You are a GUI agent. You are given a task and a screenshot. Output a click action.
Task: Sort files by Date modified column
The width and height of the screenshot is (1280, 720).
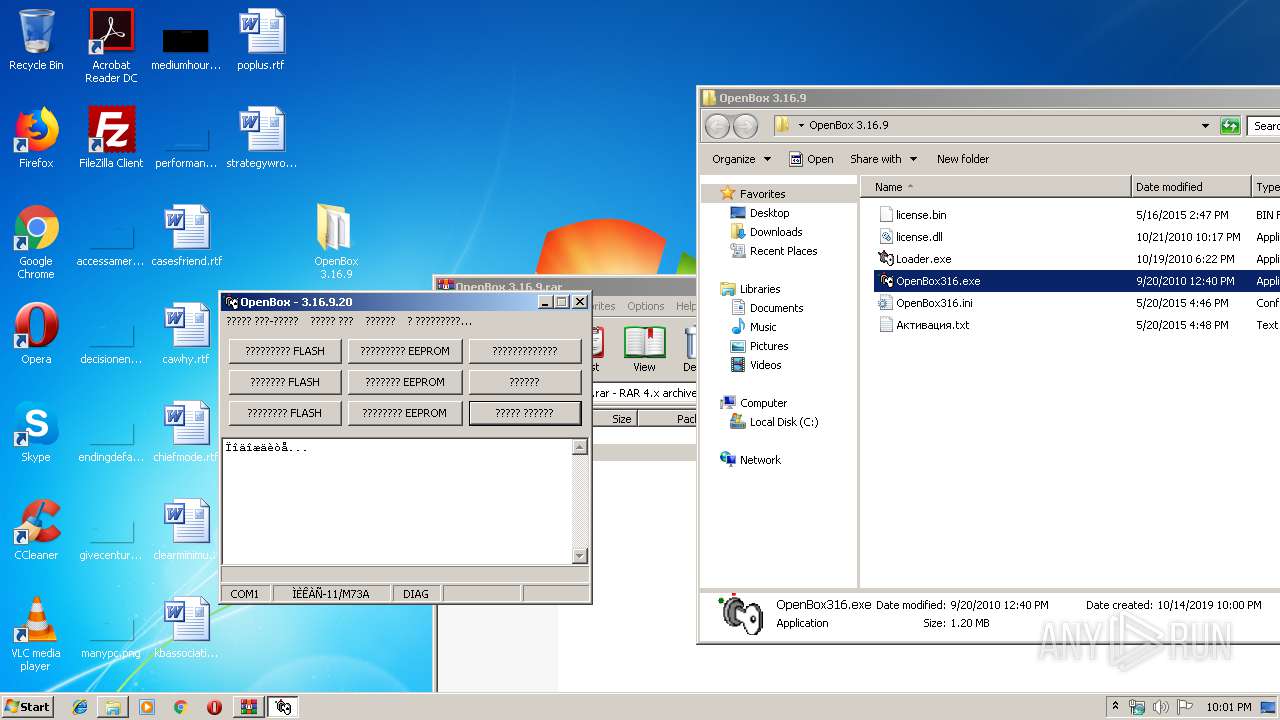click(1191, 187)
